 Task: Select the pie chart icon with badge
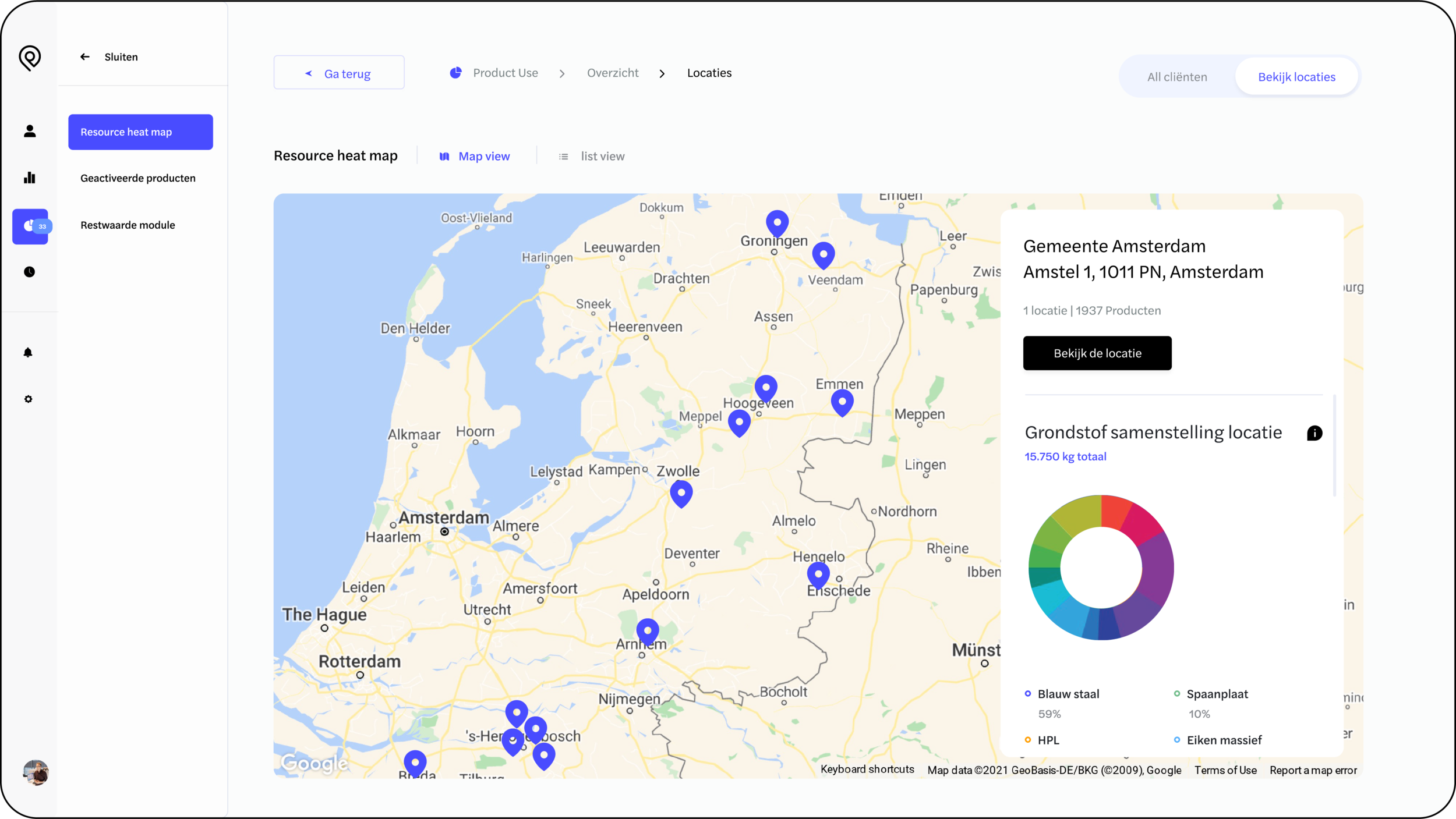(x=30, y=226)
